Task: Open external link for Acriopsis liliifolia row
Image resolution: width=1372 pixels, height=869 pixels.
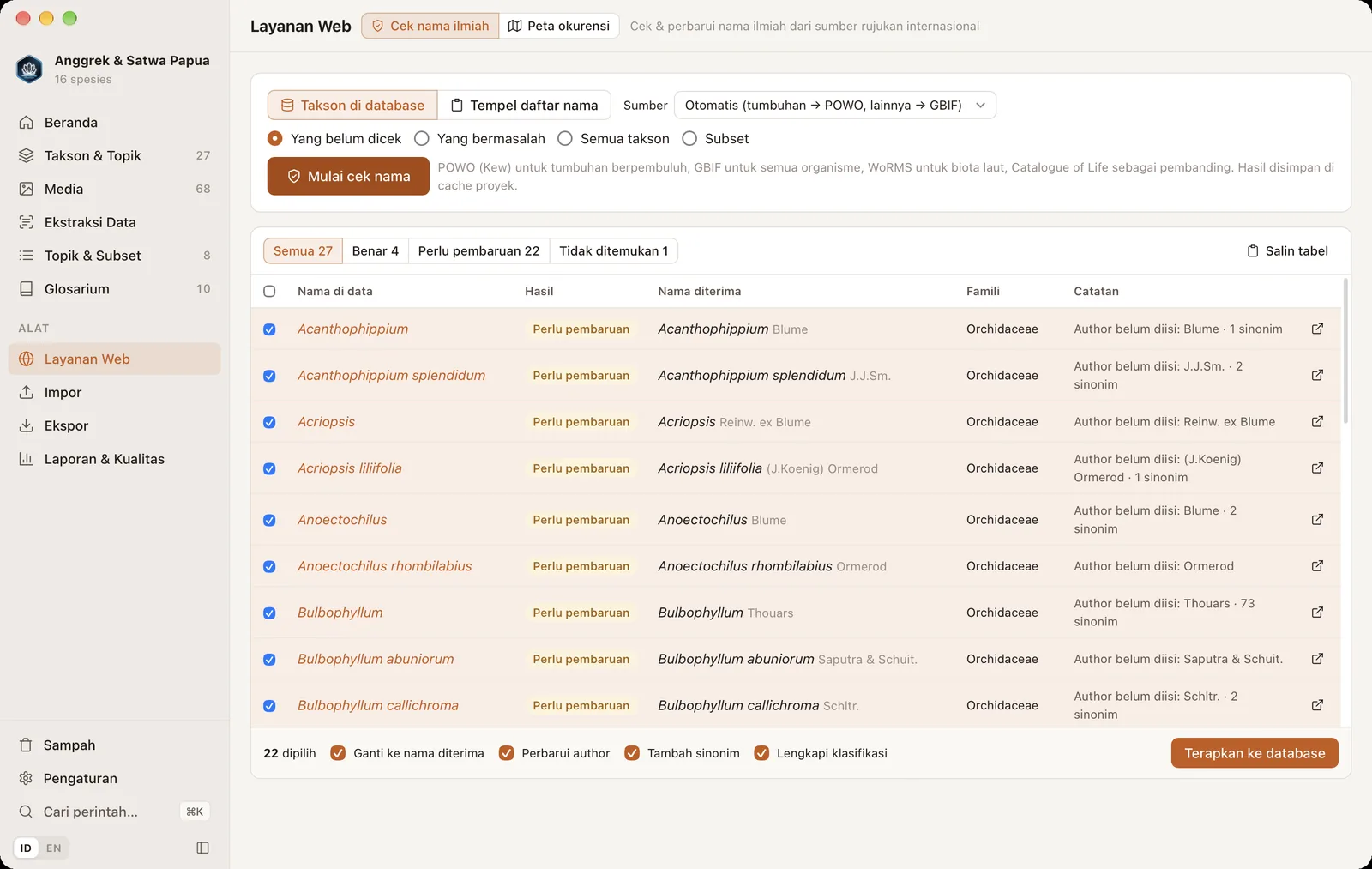Action: click(x=1317, y=468)
